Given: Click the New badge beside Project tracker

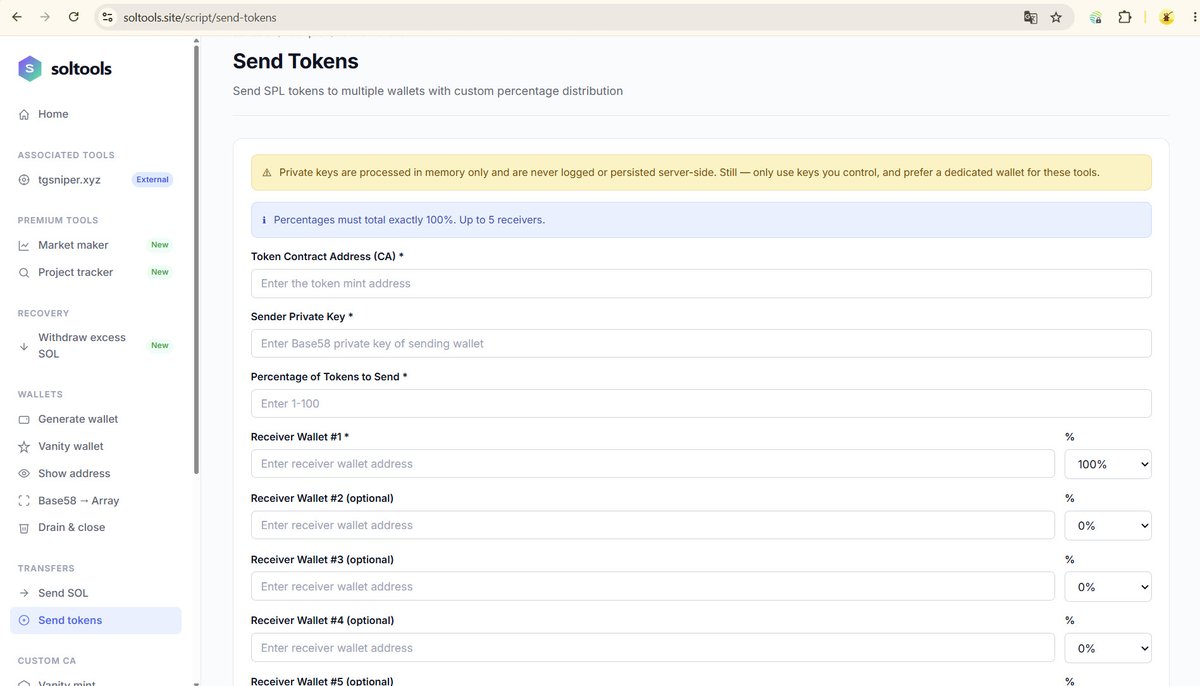Looking at the screenshot, I should (x=160, y=272).
